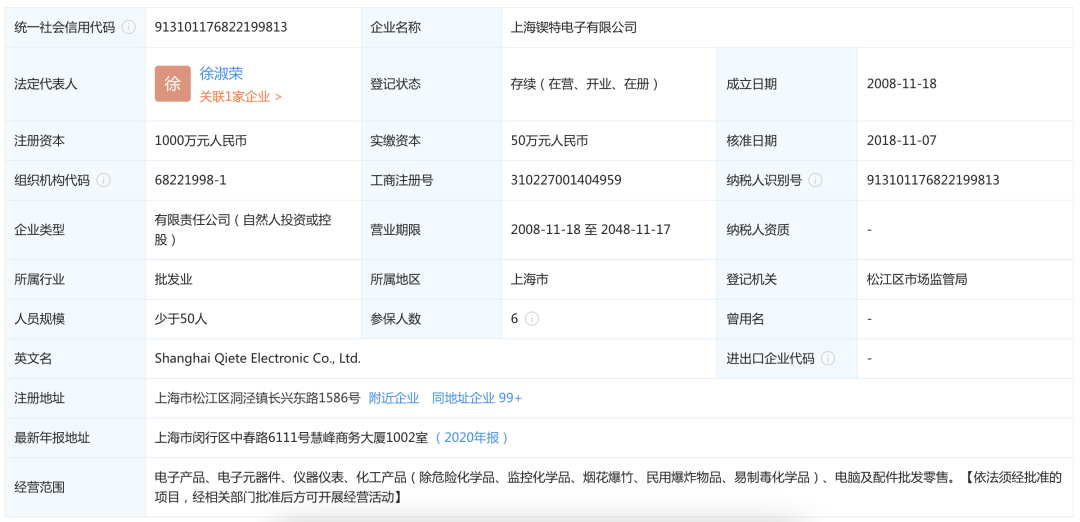Screen dimensions: 1080x522
Task: Click the 注册资本 label cell
Action: [x=75, y=140]
